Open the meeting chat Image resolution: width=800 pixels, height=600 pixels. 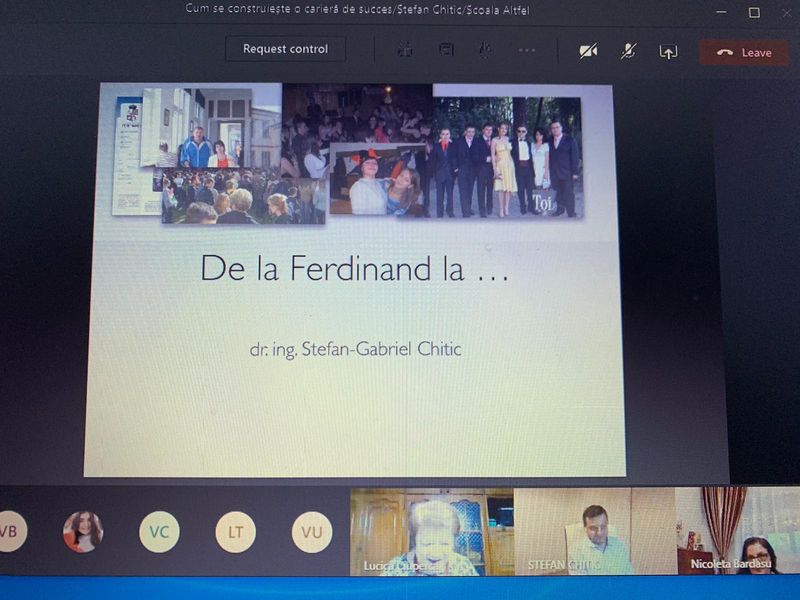446,50
